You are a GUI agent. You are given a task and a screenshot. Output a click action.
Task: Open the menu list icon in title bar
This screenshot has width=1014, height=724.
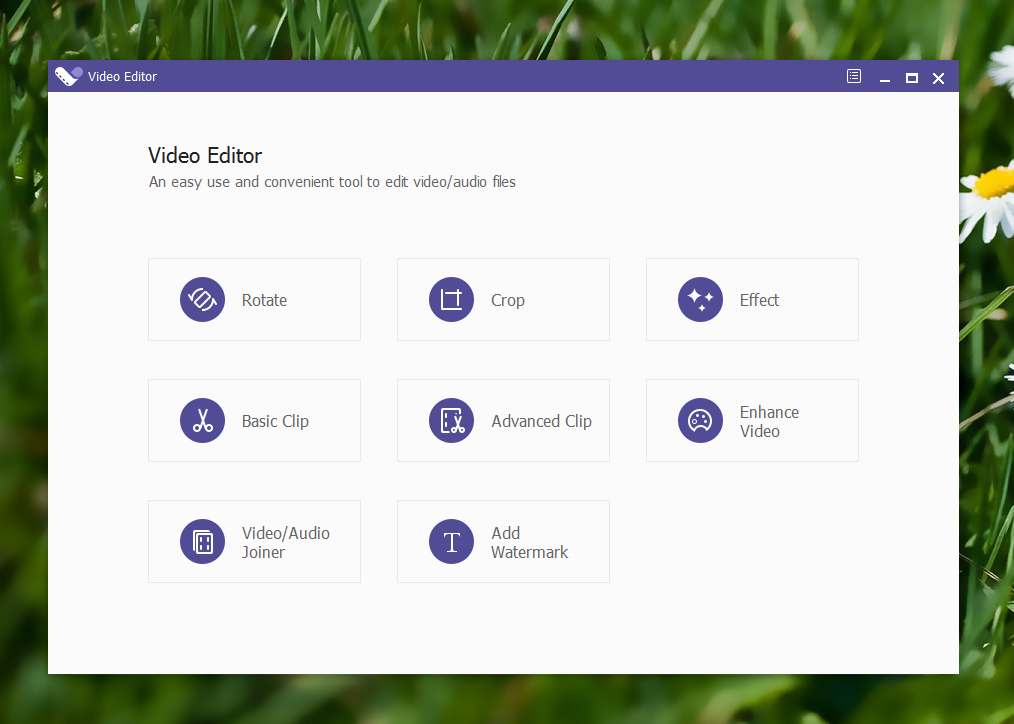pos(854,76)
